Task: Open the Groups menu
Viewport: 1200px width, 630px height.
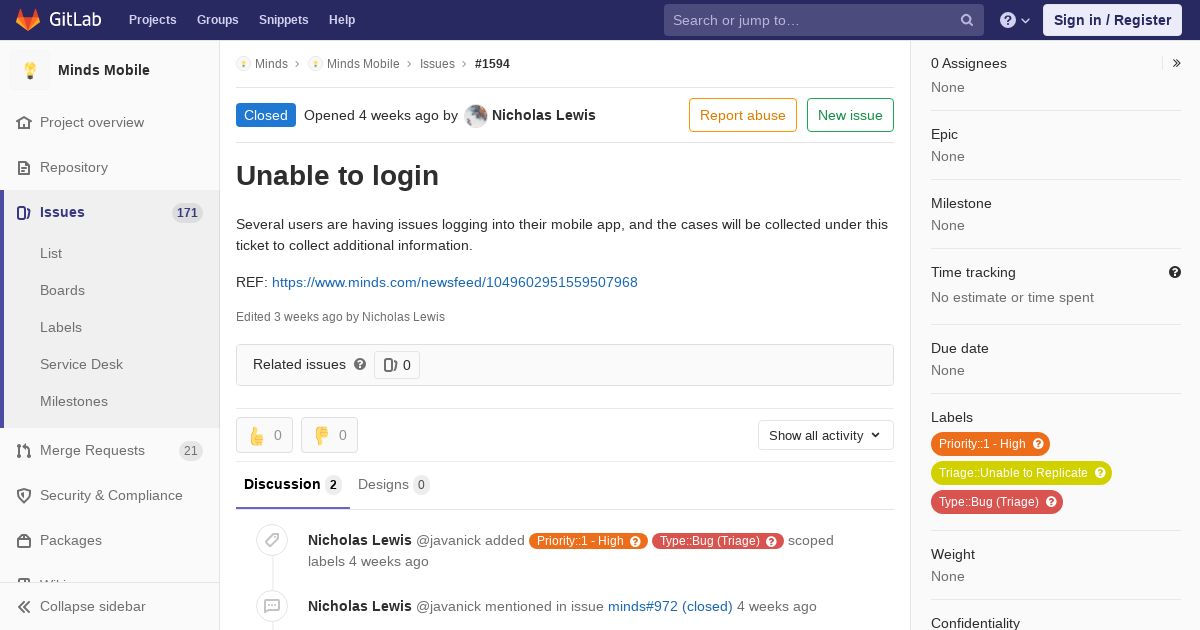Action: (x=217, y=20)
